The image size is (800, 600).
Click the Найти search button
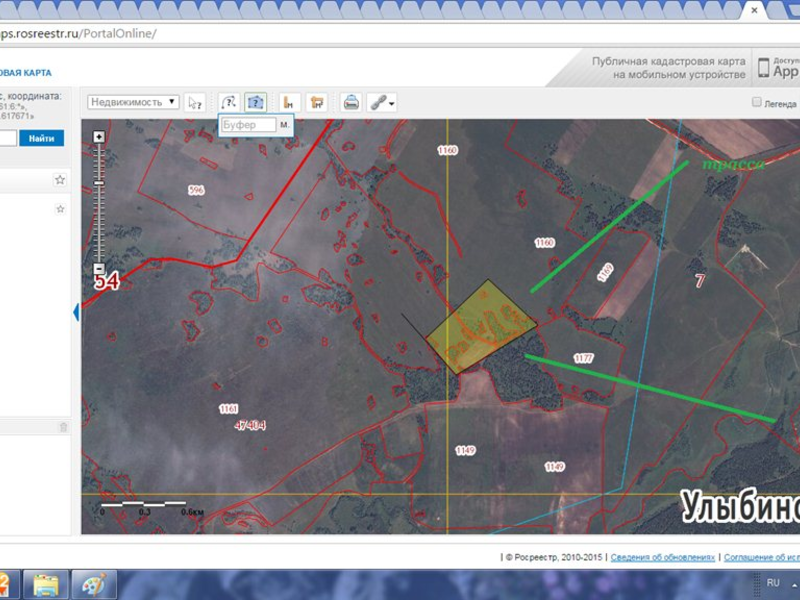point(41,138)
